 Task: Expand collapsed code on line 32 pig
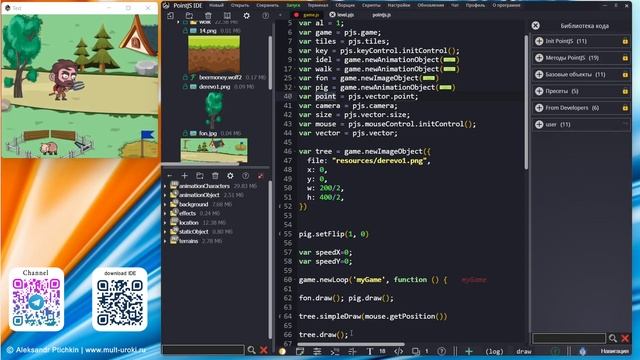[445, 87]
